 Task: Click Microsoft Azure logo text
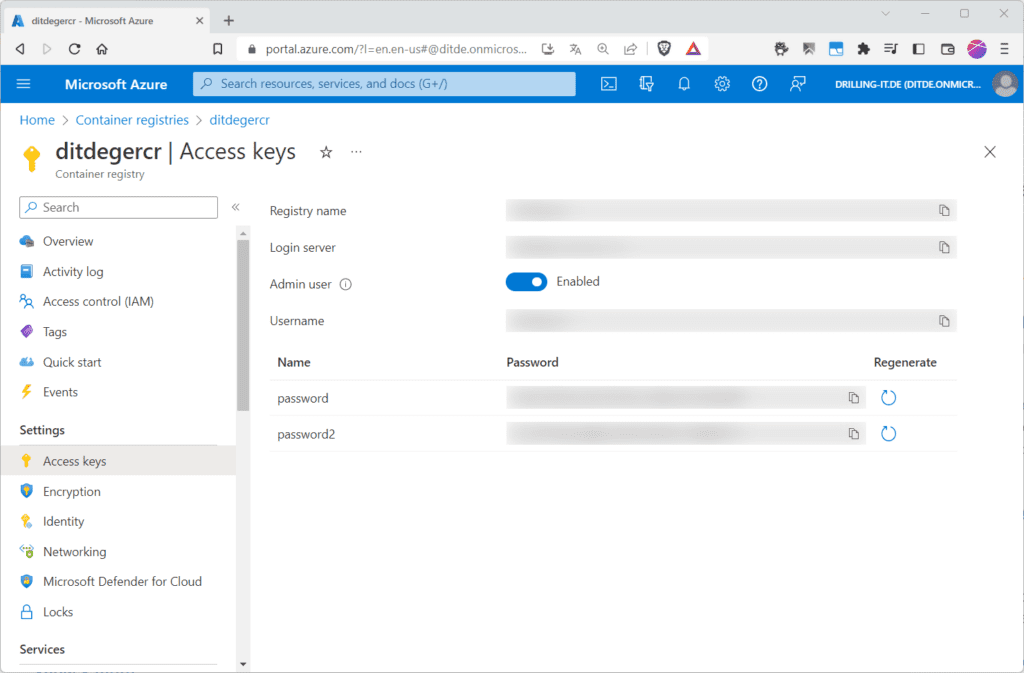116,84
